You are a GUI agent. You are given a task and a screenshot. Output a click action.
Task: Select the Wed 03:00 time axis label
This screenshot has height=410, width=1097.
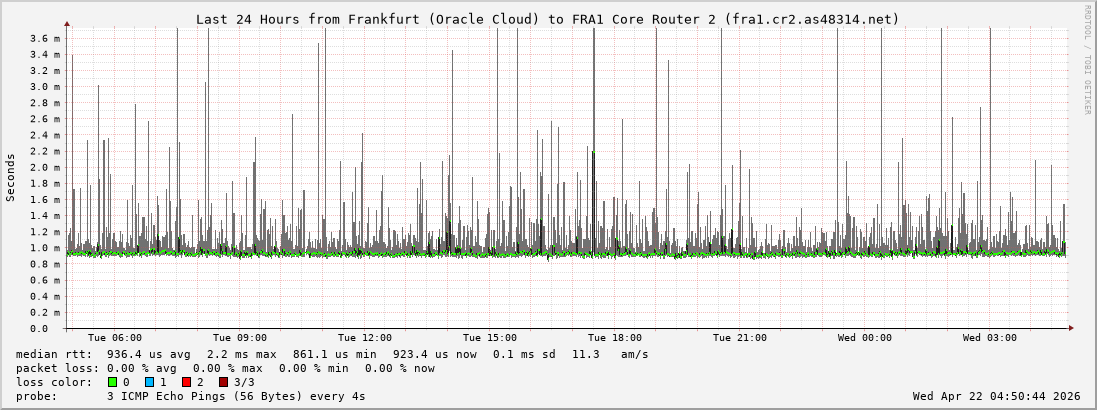tap(990, 338)
